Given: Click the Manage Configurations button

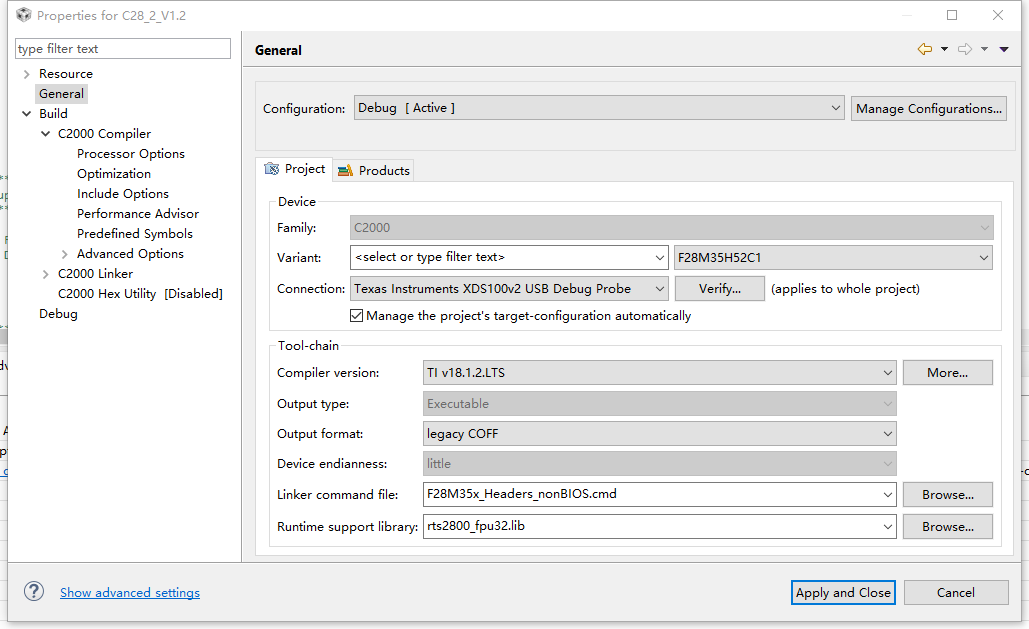Looking at the screenshot, I should [x=929, y=108].
